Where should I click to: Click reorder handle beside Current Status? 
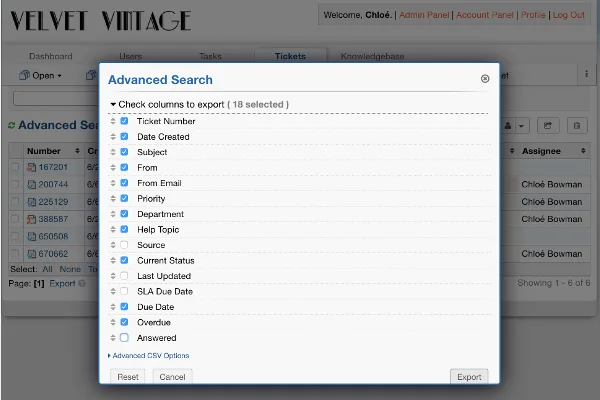click(x=113, y=260)
